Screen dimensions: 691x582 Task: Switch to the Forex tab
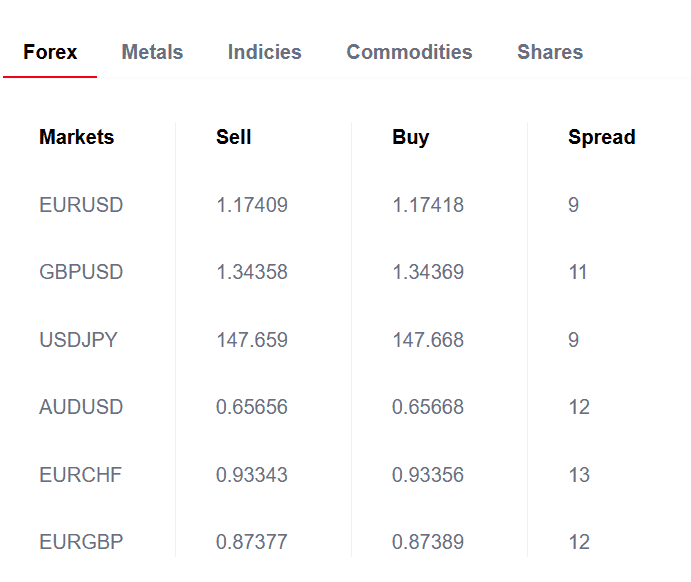click(50, 52)
